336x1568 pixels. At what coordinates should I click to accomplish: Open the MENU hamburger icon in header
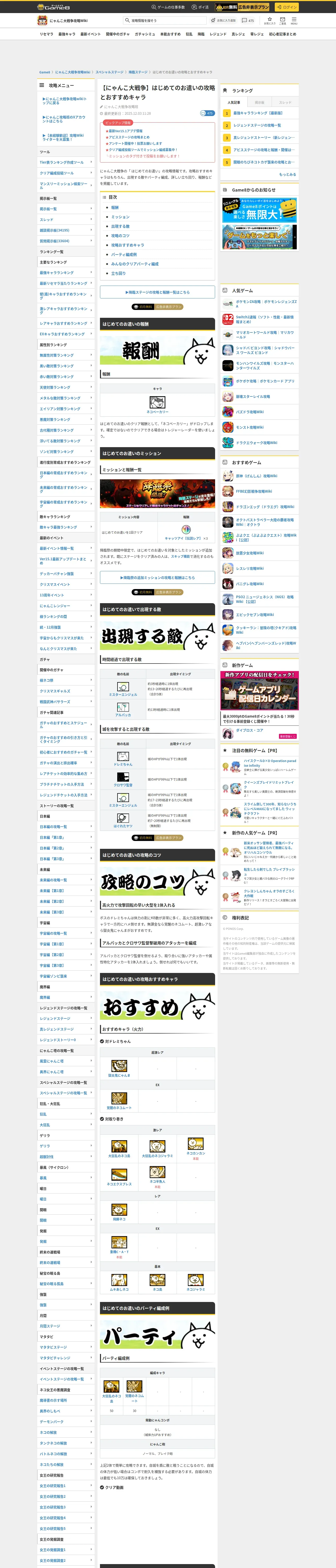[x=293, y=20]
